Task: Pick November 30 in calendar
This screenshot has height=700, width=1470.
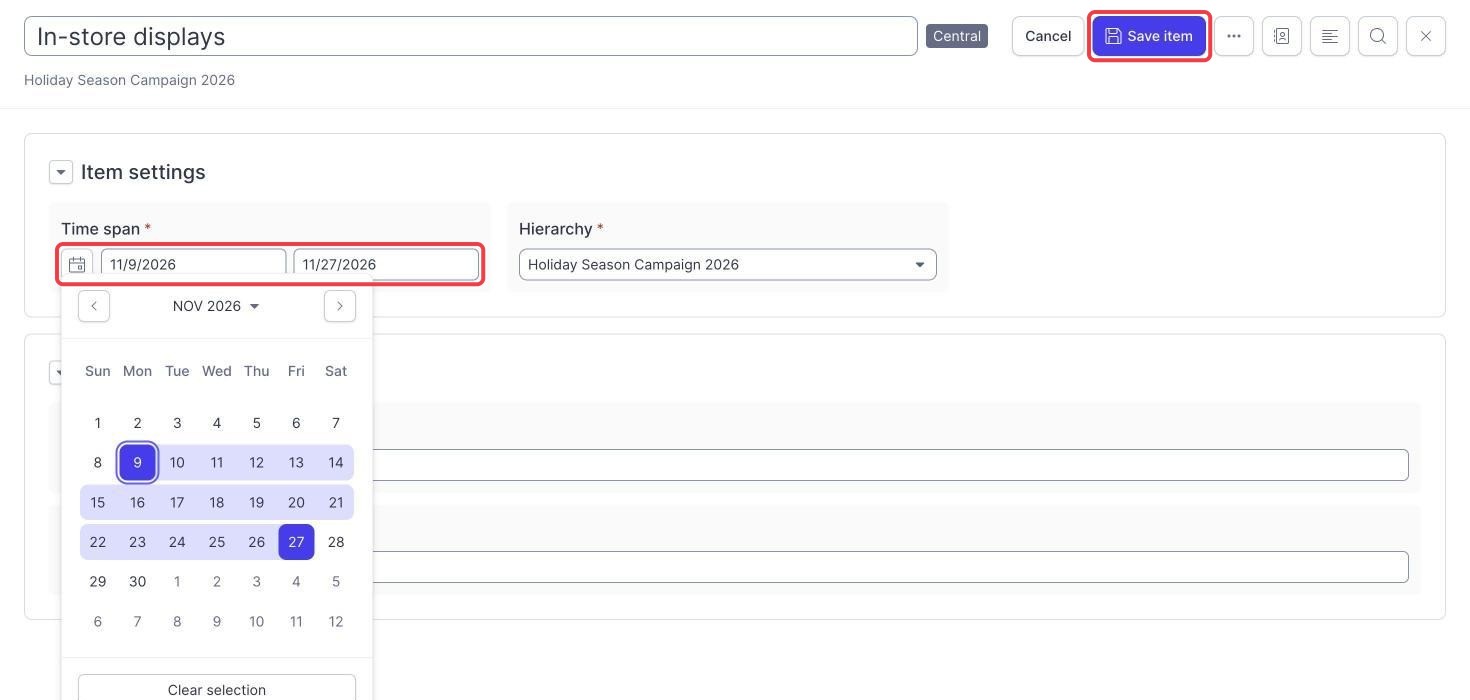Action: pos(137,581)
